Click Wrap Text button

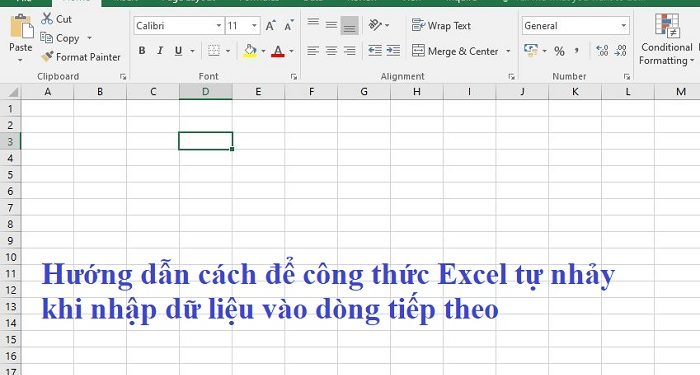coord(441,25)
